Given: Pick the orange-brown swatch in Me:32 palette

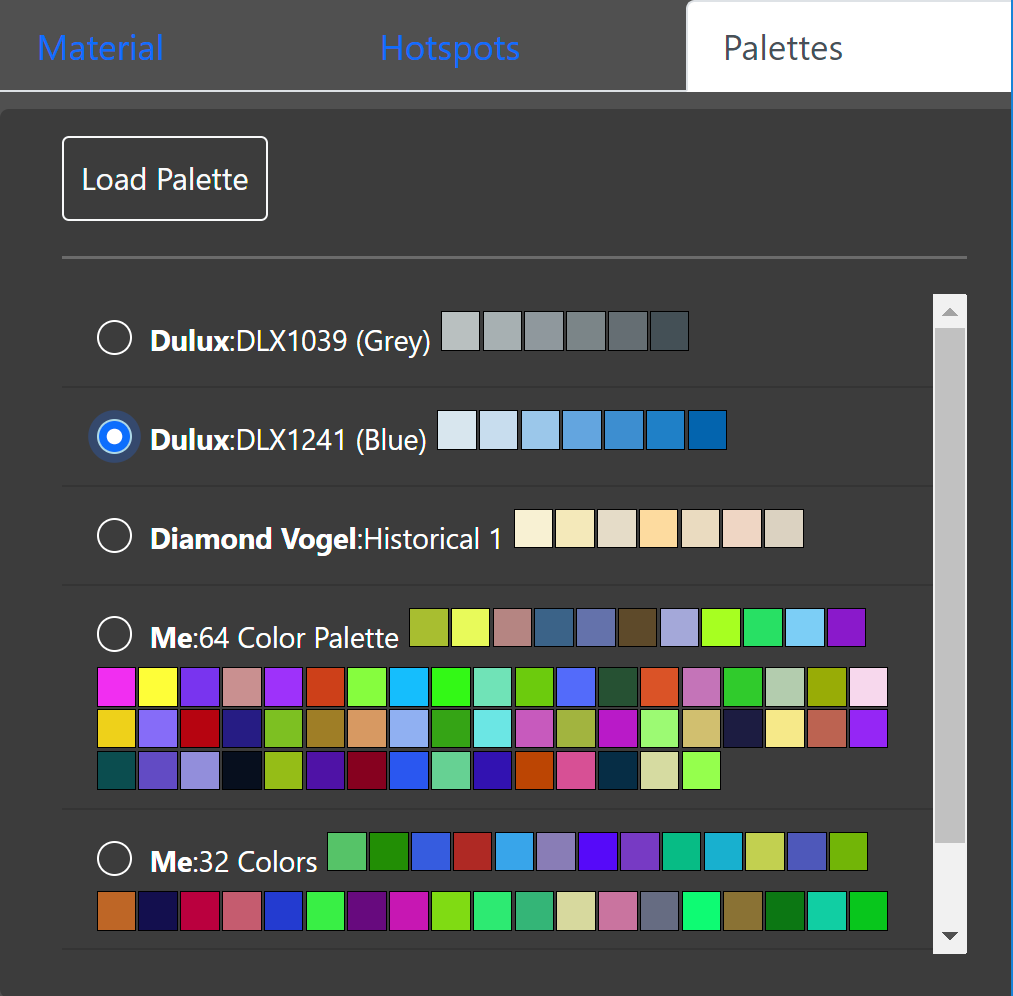Looking at the screenshot, I should pos(116,911).
